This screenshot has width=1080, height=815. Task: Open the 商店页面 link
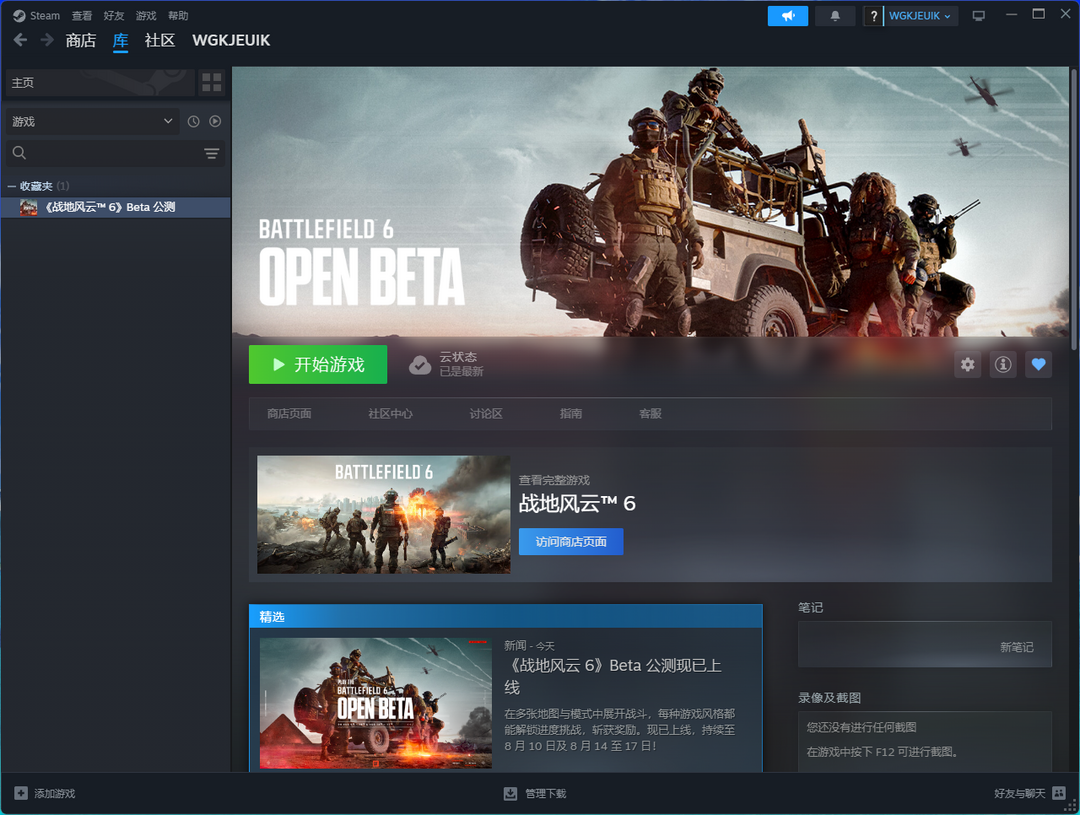click(289, 413)
